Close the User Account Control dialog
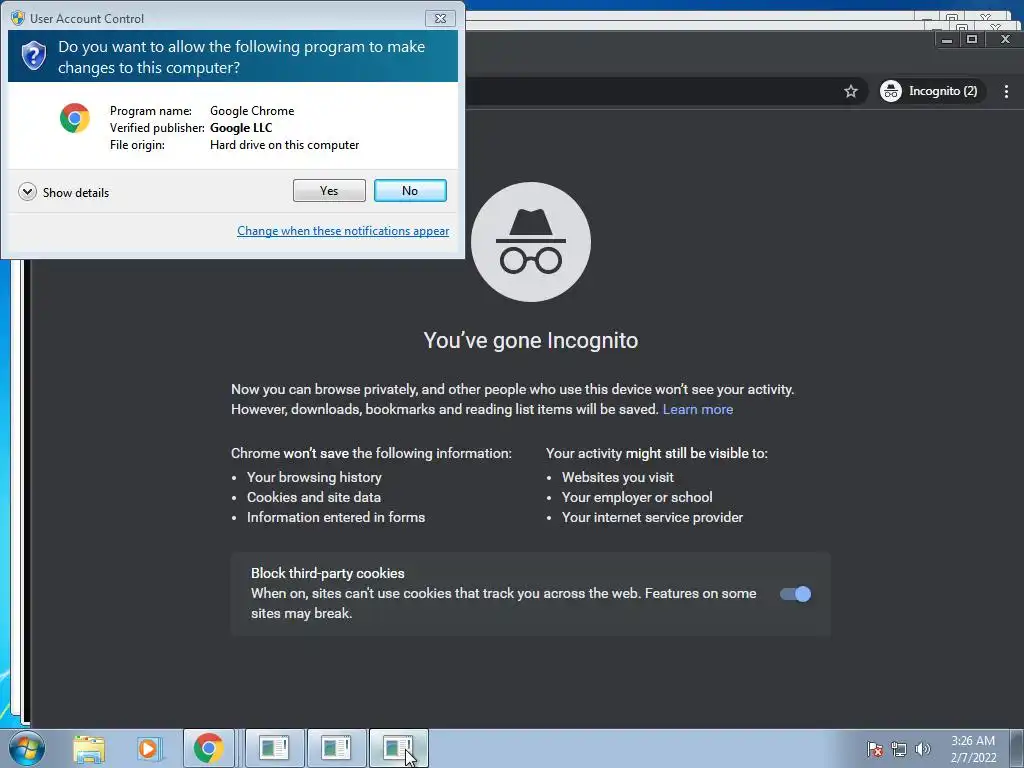Viewport: 1024px width, 768px height. click(x=440, y=18)
